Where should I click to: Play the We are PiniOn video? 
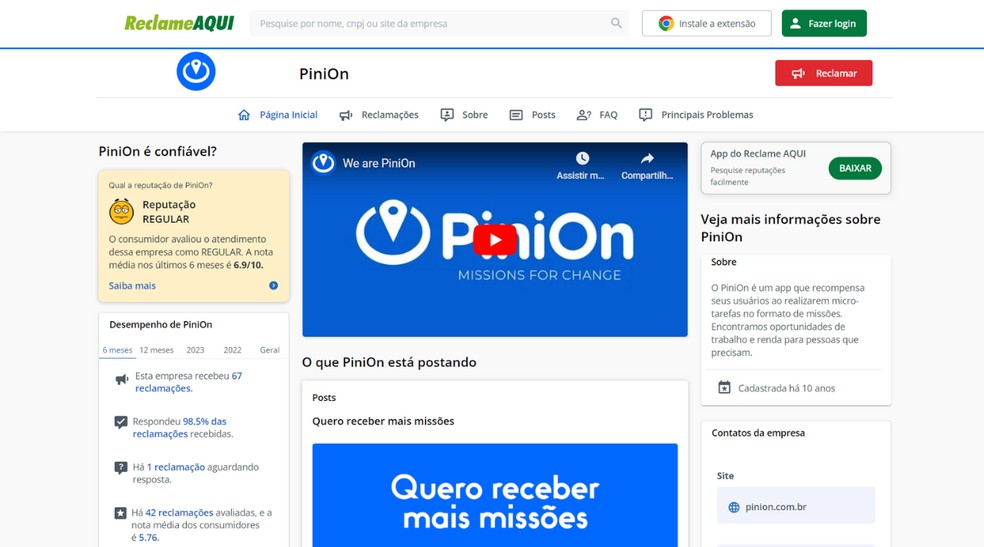pyautogui.click(x=495, y=240)
